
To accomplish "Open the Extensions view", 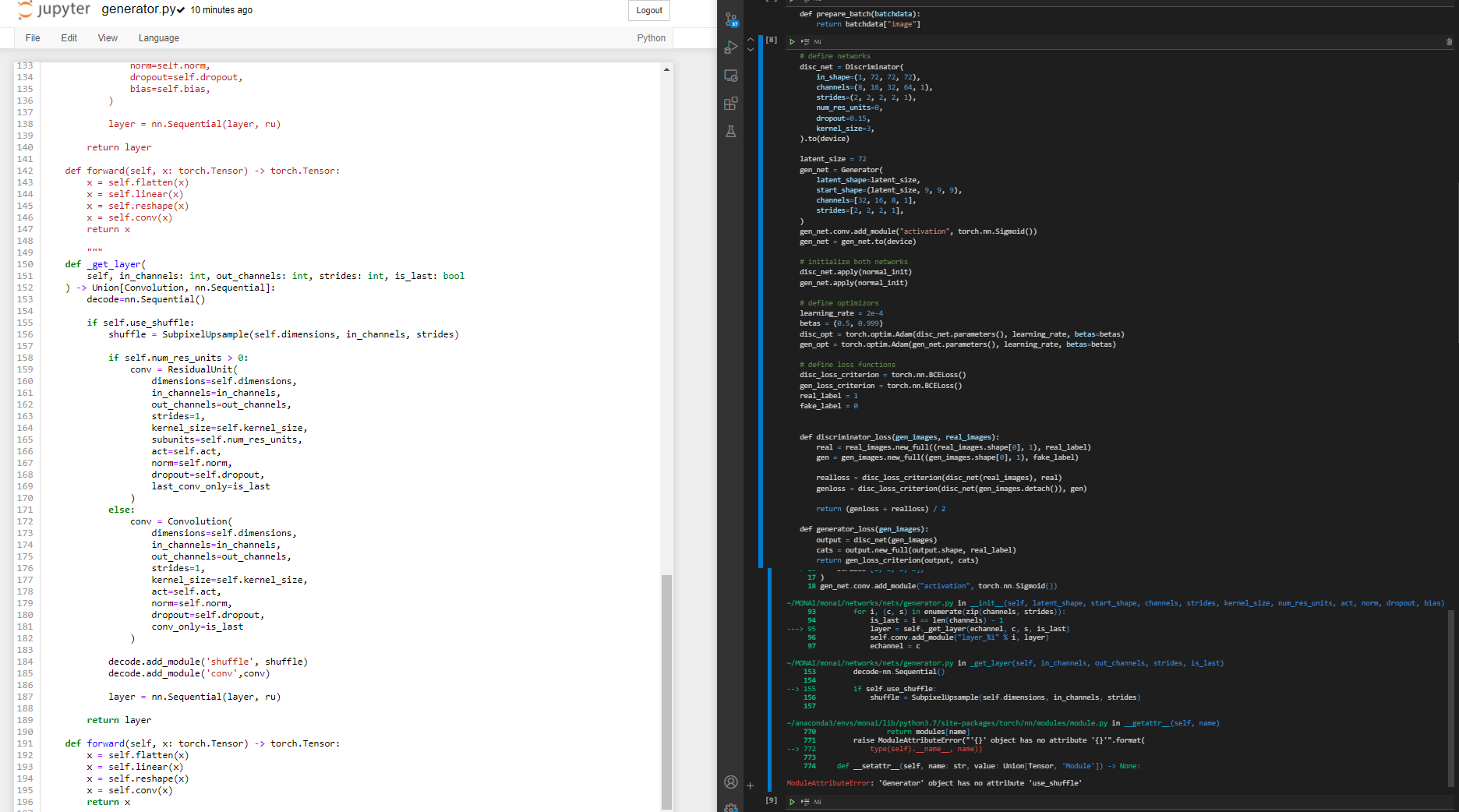I will [731, 103].
